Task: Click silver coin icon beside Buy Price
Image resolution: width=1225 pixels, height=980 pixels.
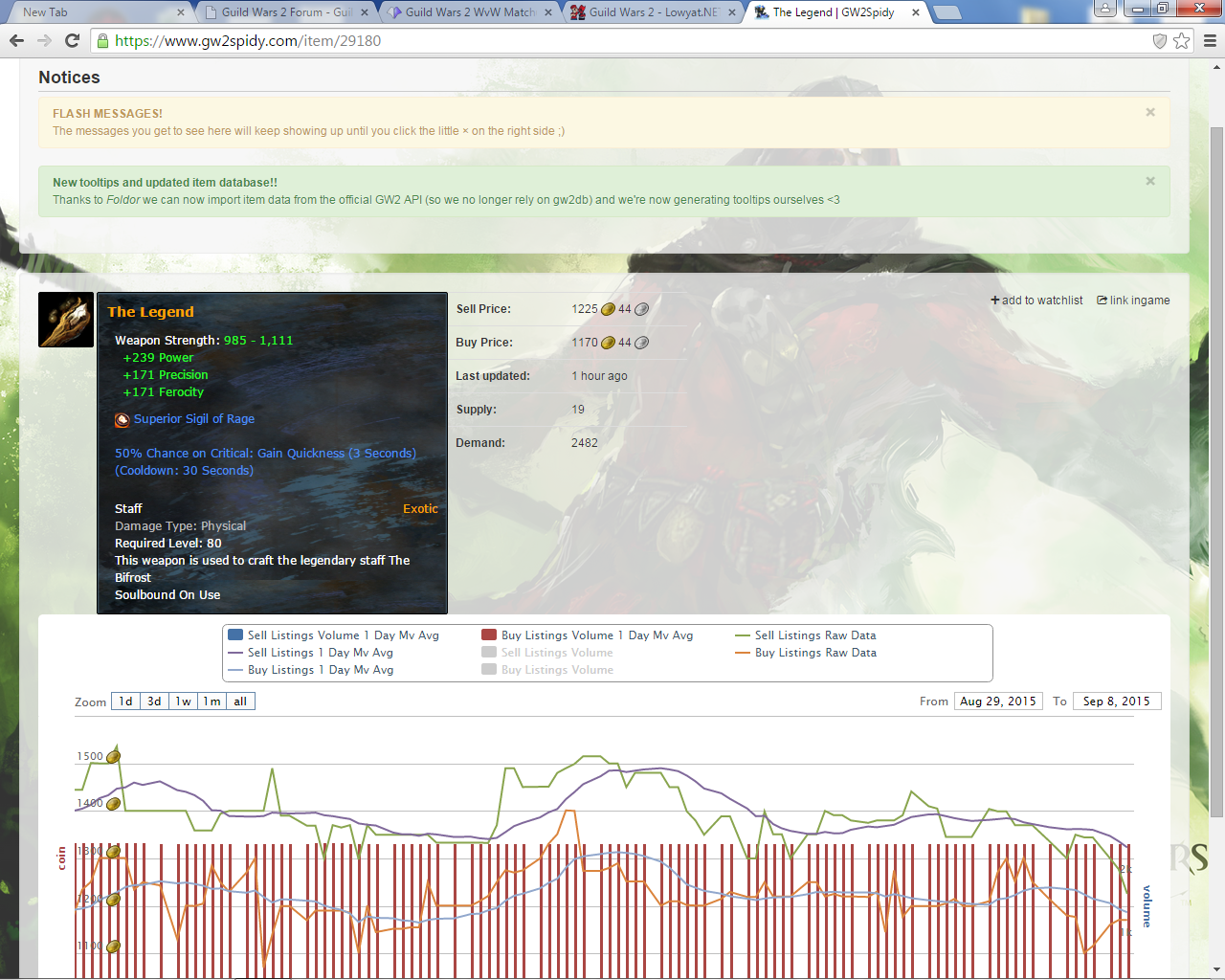Action: (x=641, y=343)
